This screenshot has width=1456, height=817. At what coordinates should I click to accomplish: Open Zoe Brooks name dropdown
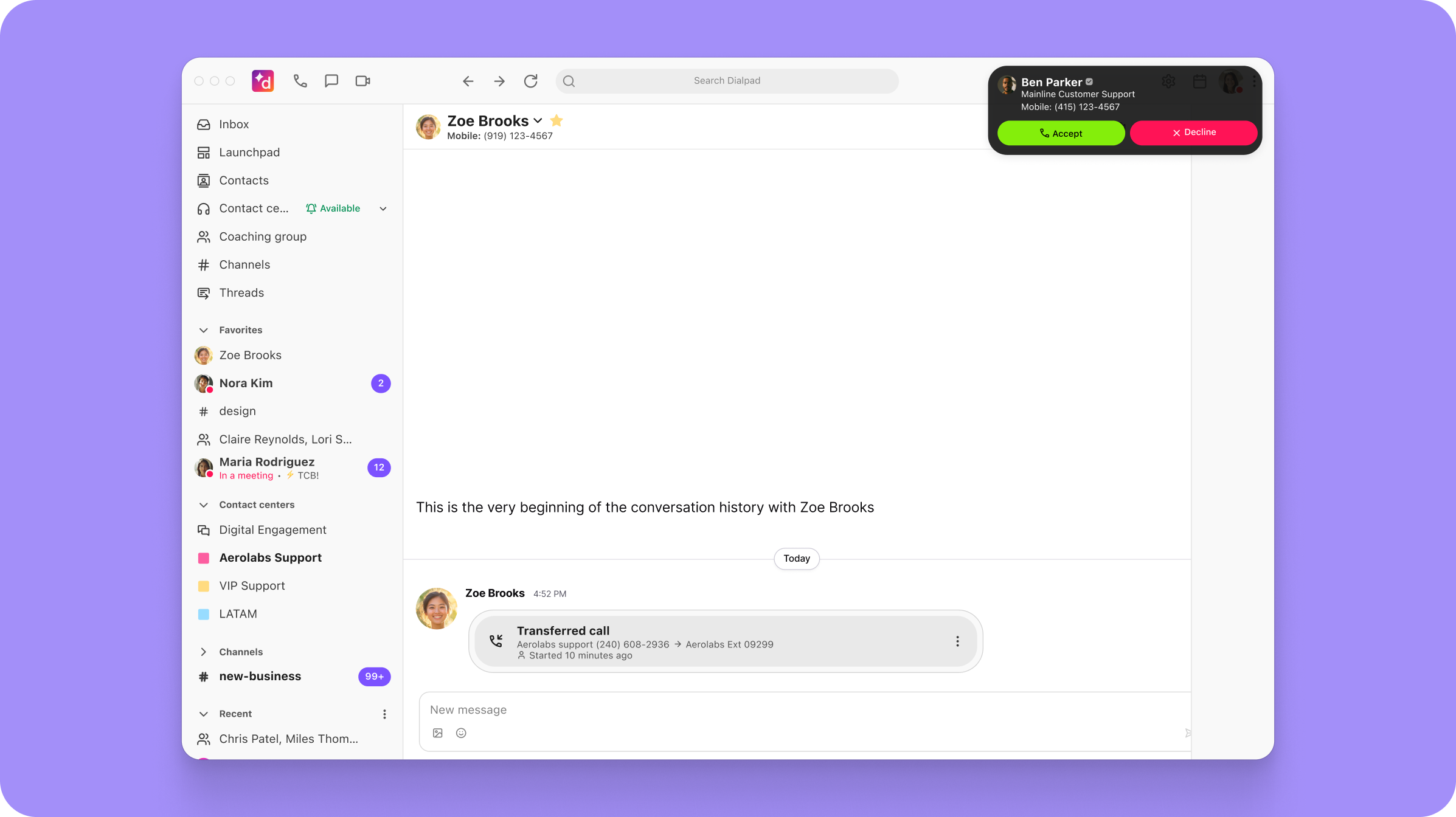click(x=538, y=120)
